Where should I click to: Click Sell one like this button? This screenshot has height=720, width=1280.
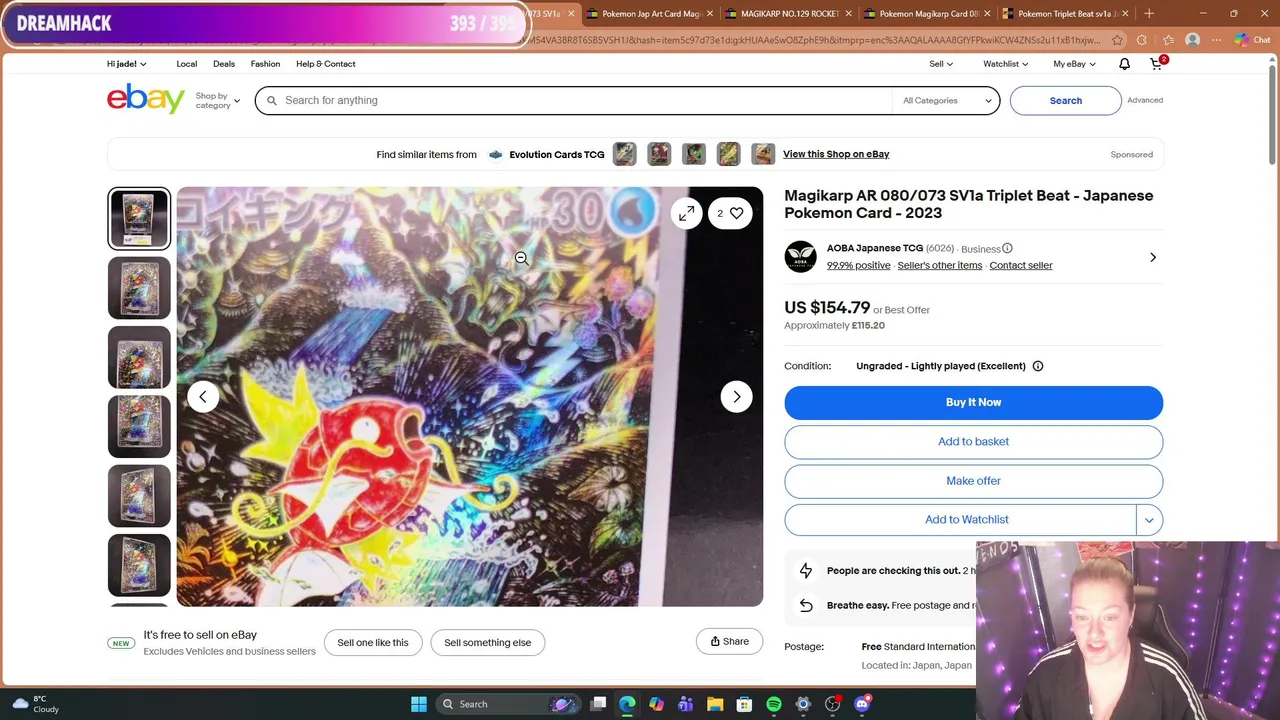point(373,642)
